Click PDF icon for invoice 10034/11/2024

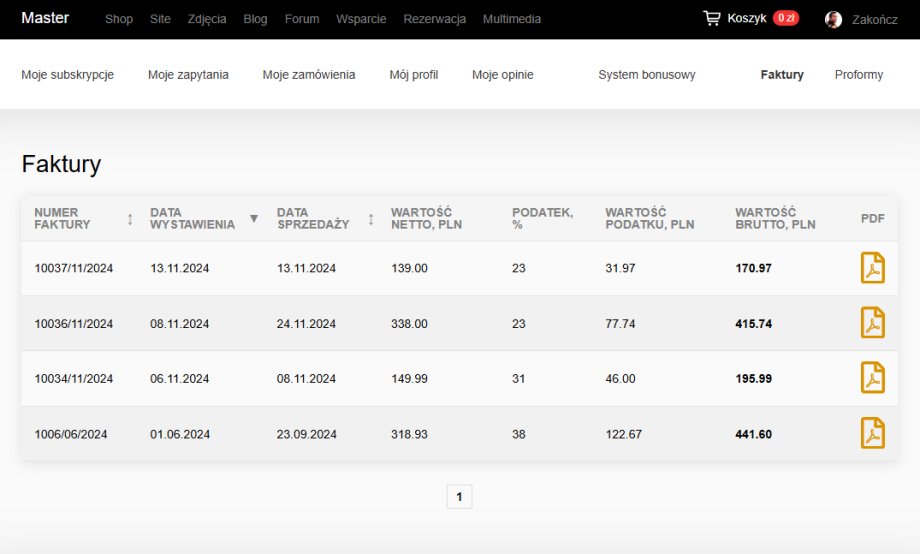click(872, 378)
